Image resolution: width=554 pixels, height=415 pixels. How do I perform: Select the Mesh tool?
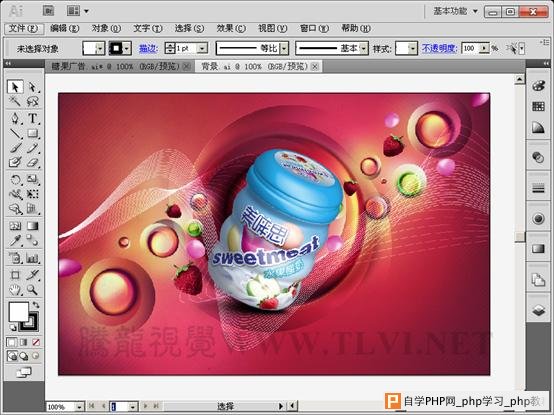tap(15, 226)
